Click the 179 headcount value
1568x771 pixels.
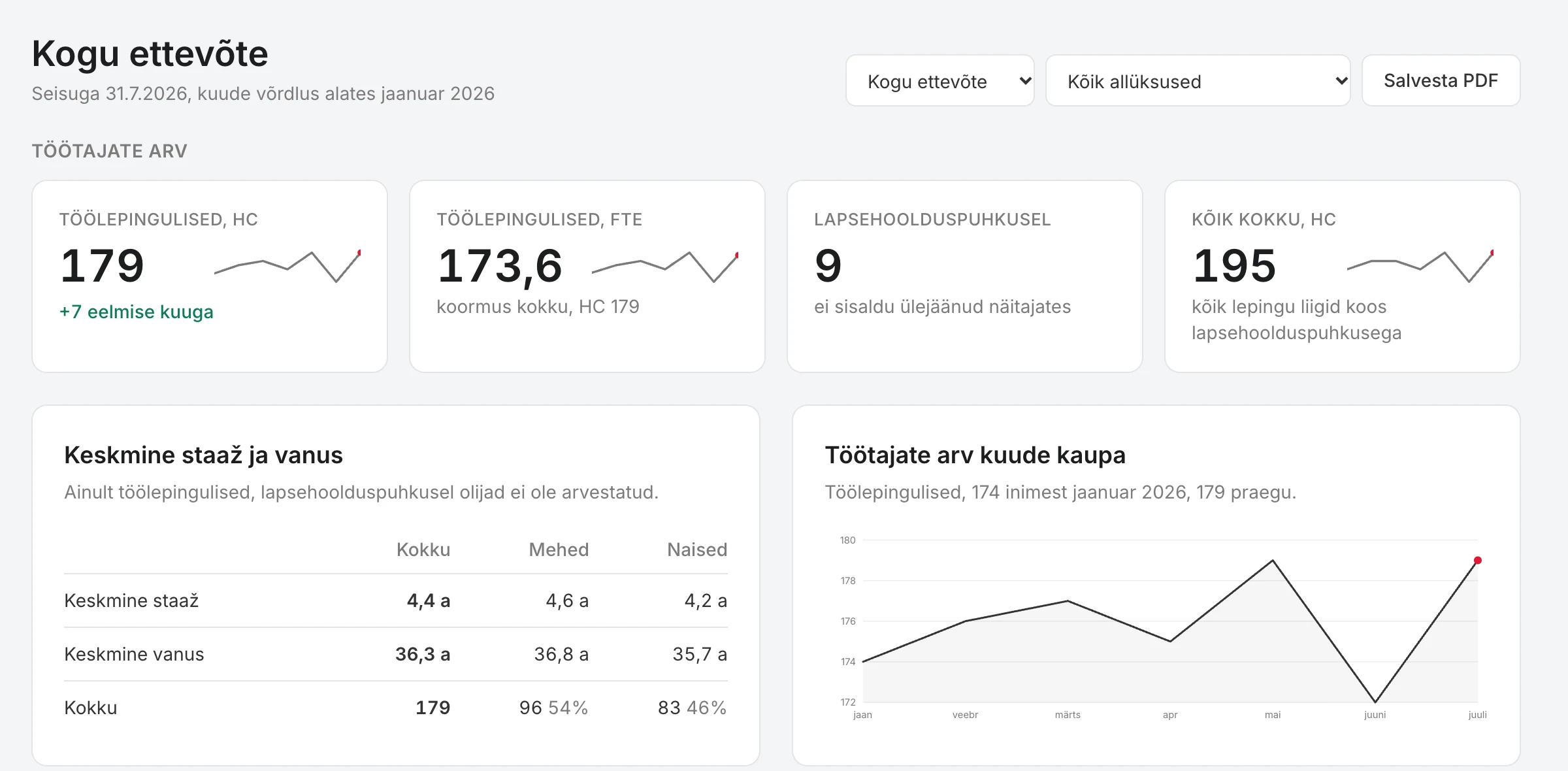click(x=103, y=266)
